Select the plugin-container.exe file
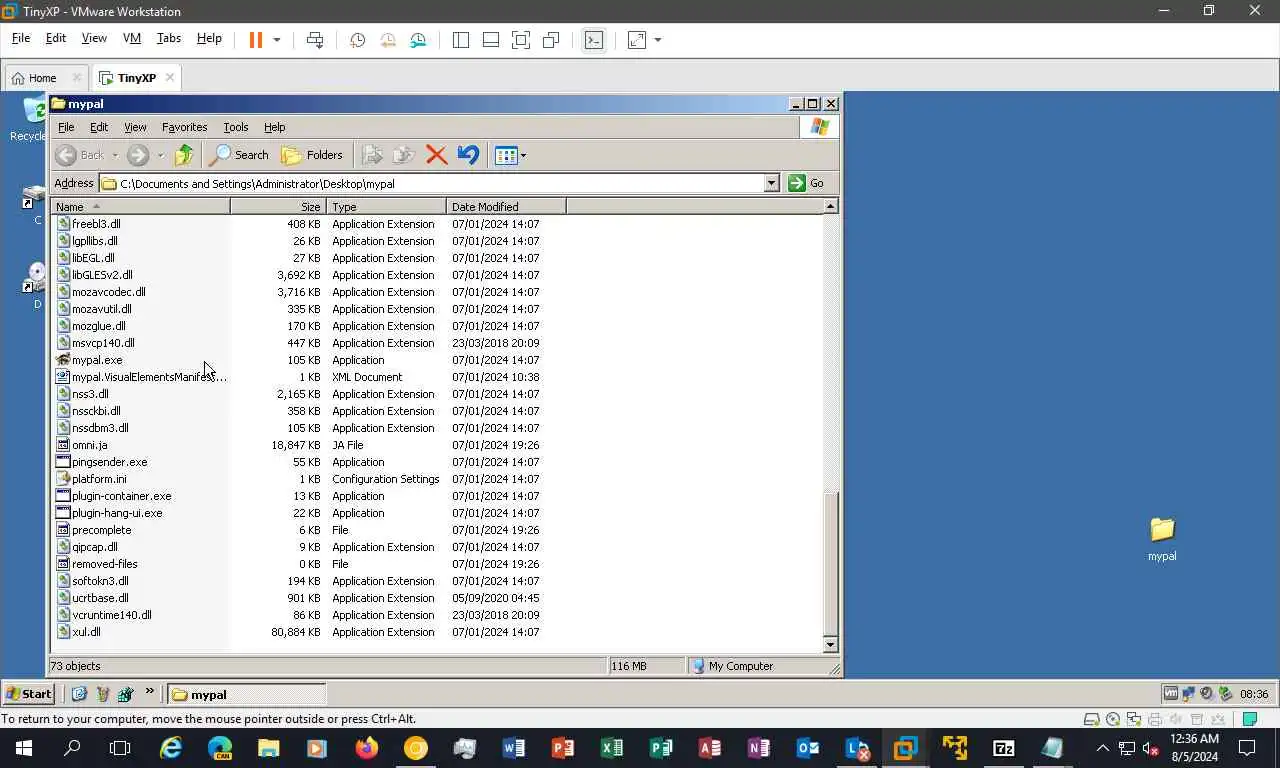 pos(121,496)
